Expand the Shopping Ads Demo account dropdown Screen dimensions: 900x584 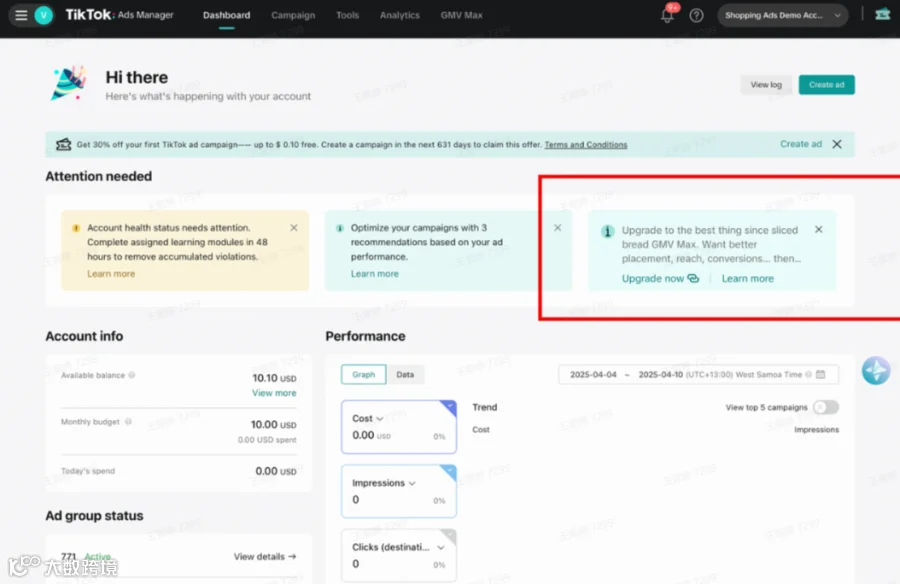pos(783,16)
